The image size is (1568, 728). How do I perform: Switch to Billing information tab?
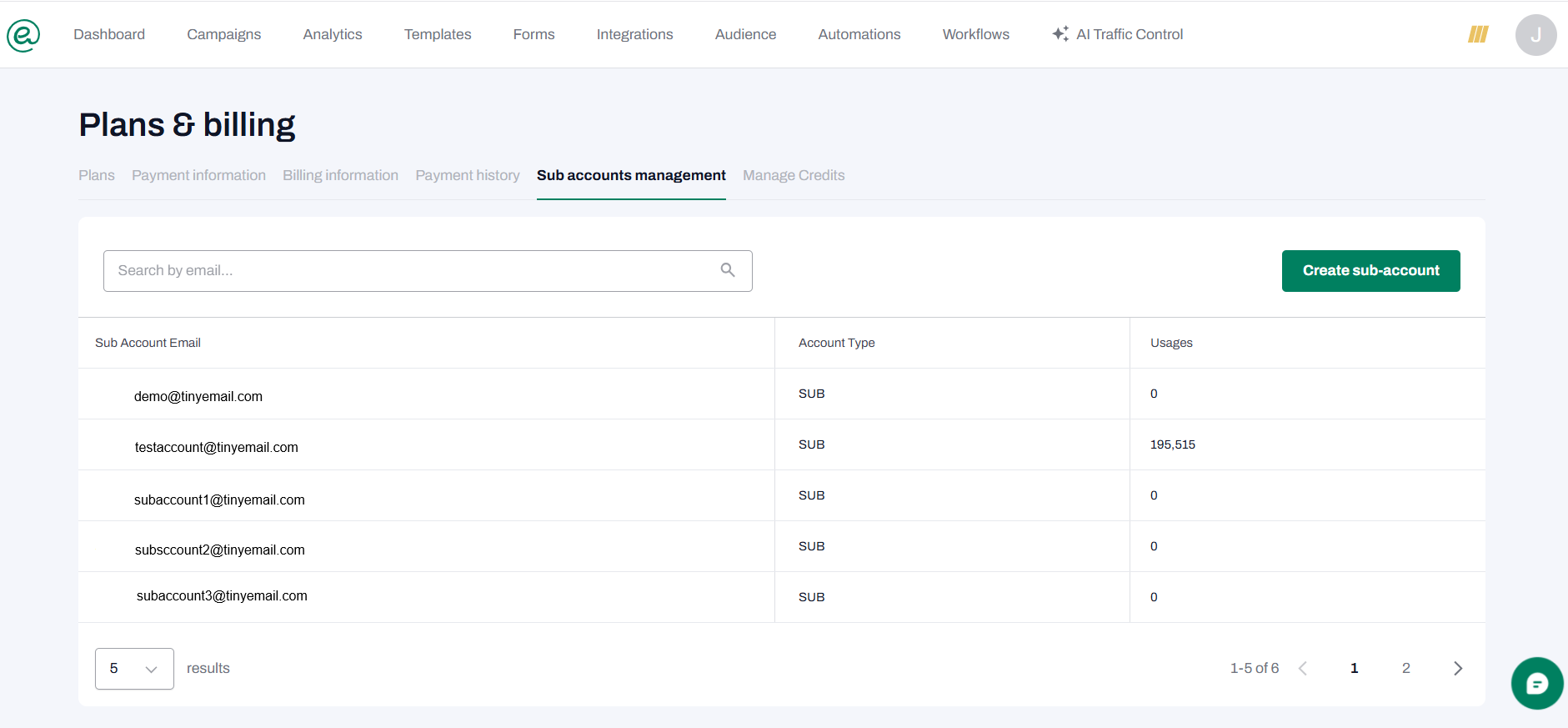point(340,175)
